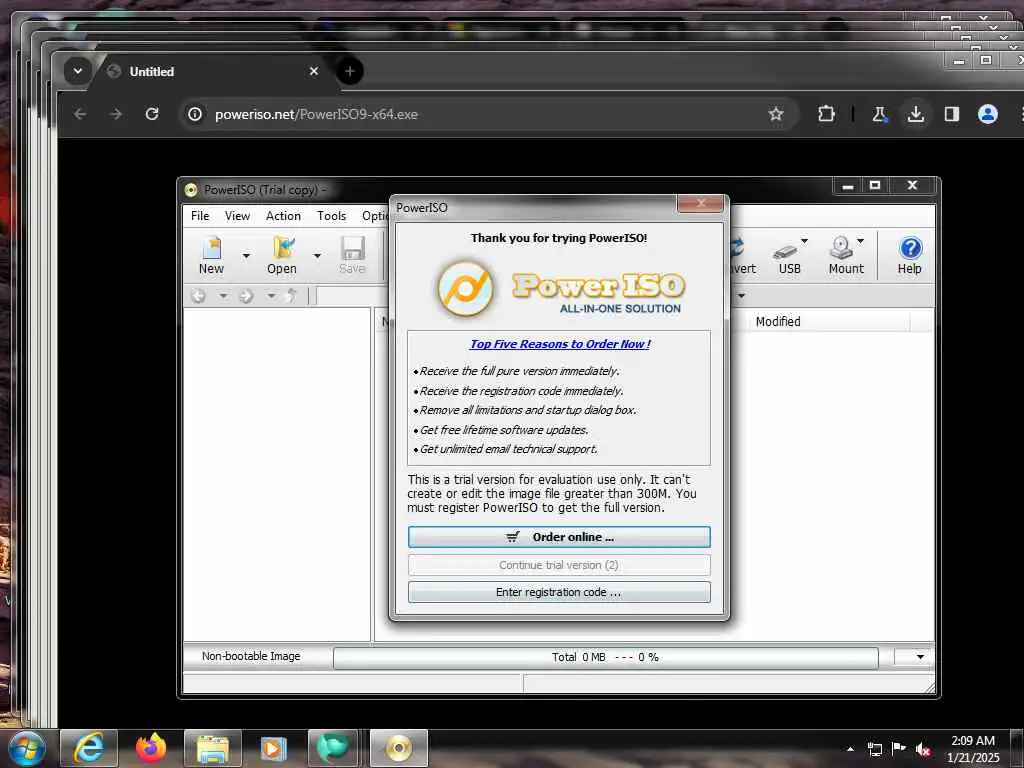This screenshot has width=1024, height=768.
Task: Reload the browser page
Action: [x=152, y=114]
